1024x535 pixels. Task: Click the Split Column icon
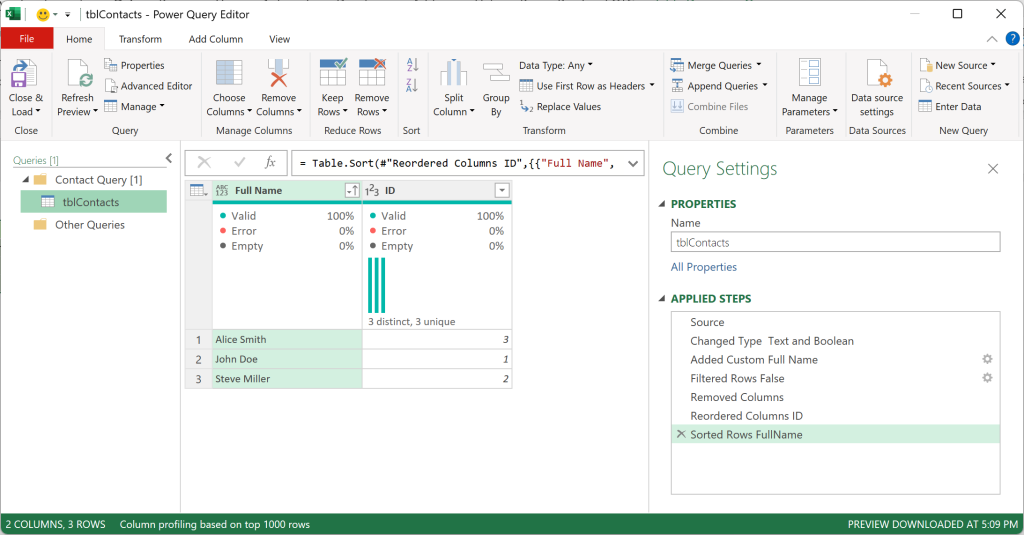(x=453, y=73)
